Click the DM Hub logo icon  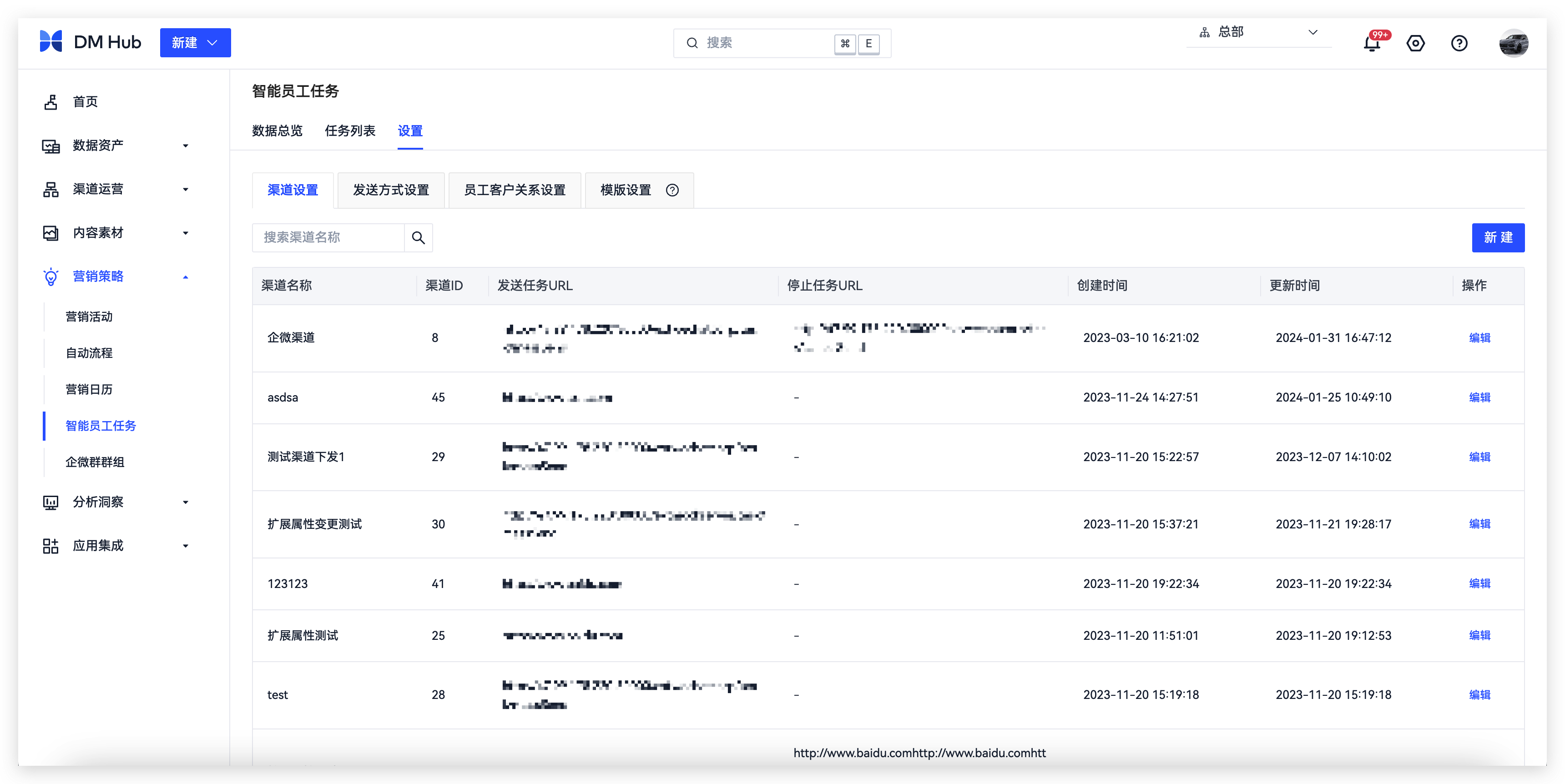(51, 42)
